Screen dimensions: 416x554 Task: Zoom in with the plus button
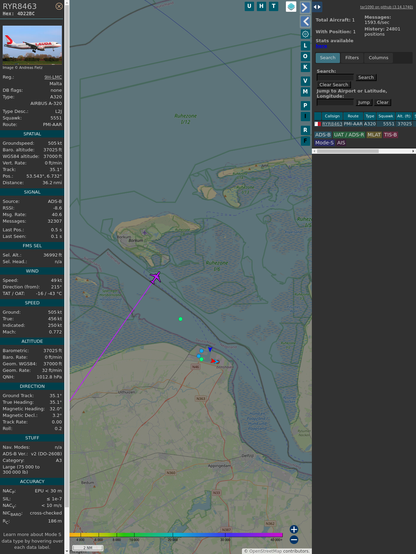click(294, 529)
